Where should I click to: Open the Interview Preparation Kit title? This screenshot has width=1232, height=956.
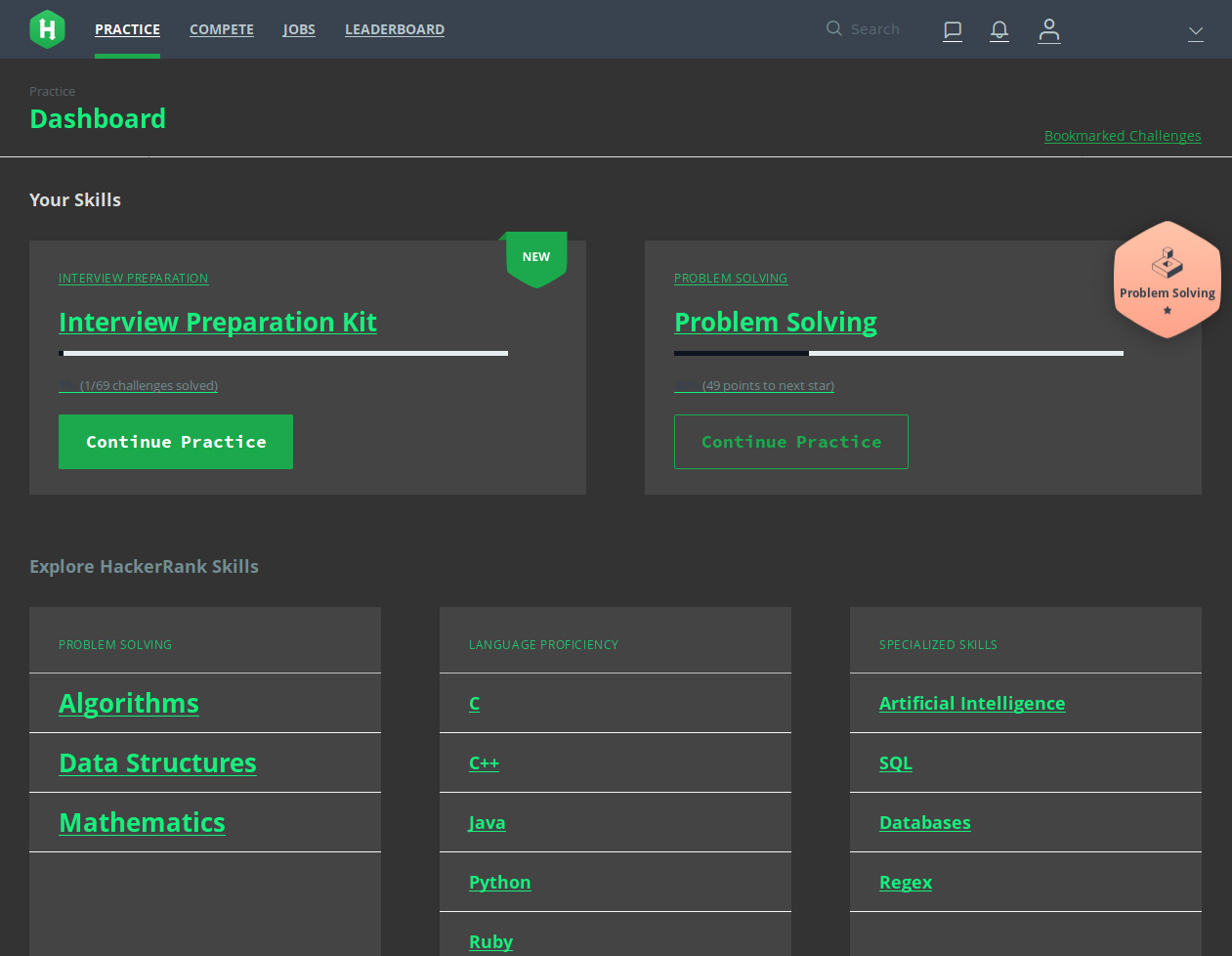pyautogui.click(x=218, y=322)
